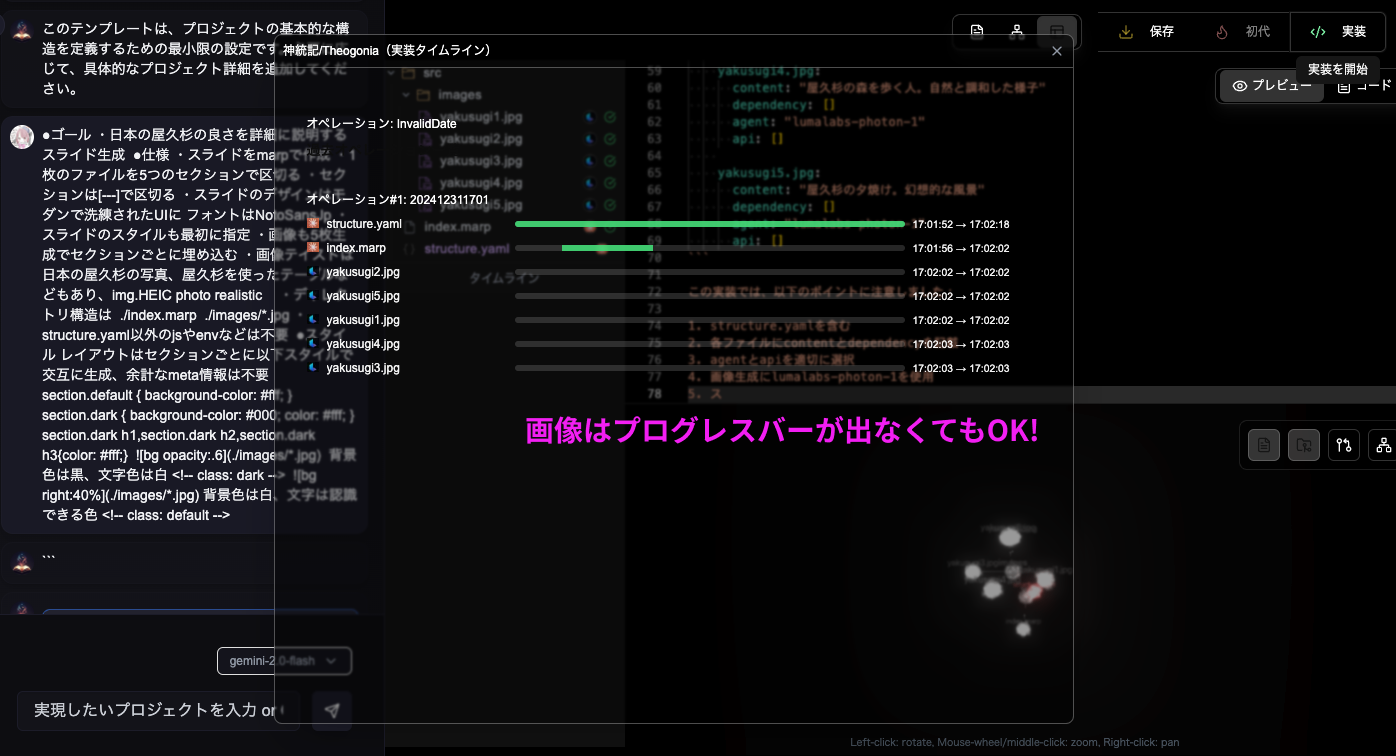Click the yakusugi1.jpg agent icon in the timeline
The height and width of the screenshot is (756, 1396).
(x=313, y=320)
